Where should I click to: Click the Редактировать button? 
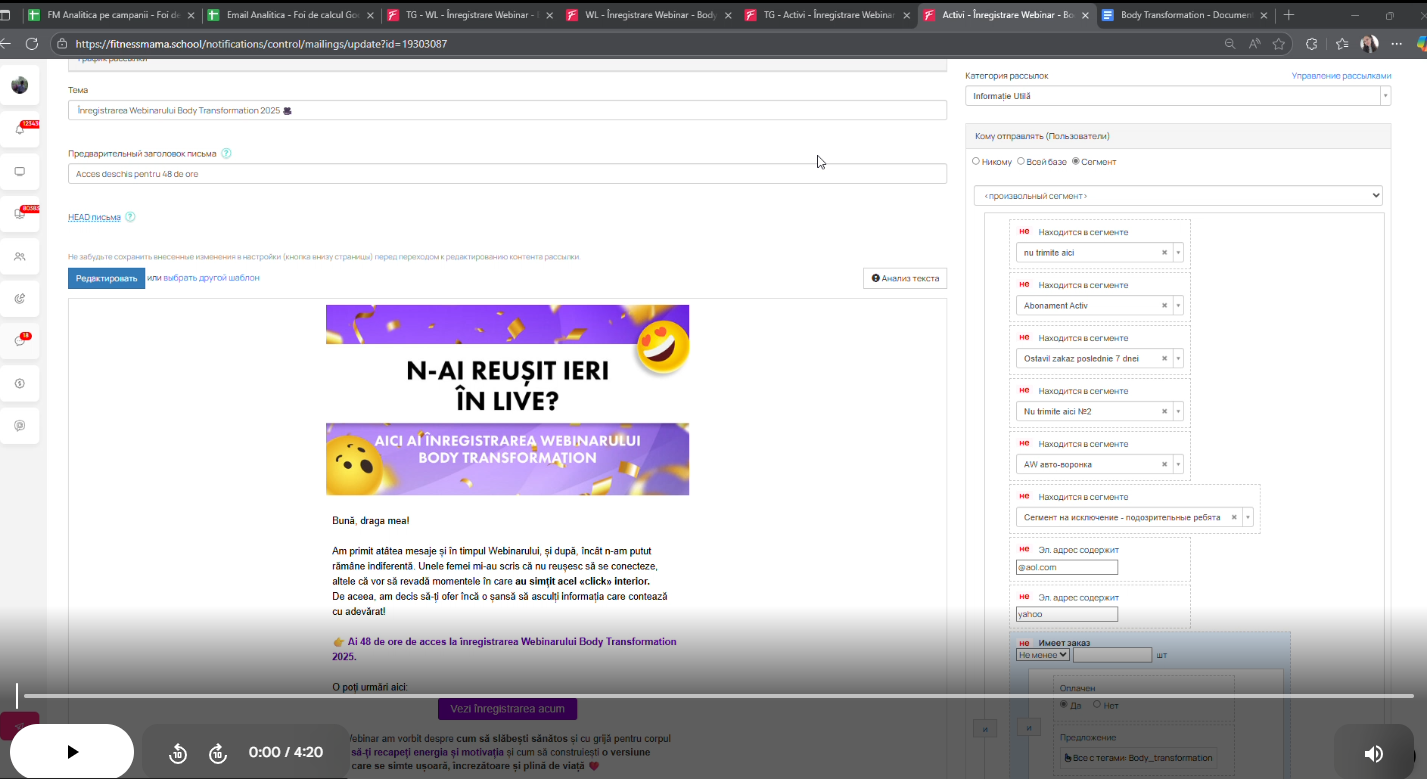[106, 278]
